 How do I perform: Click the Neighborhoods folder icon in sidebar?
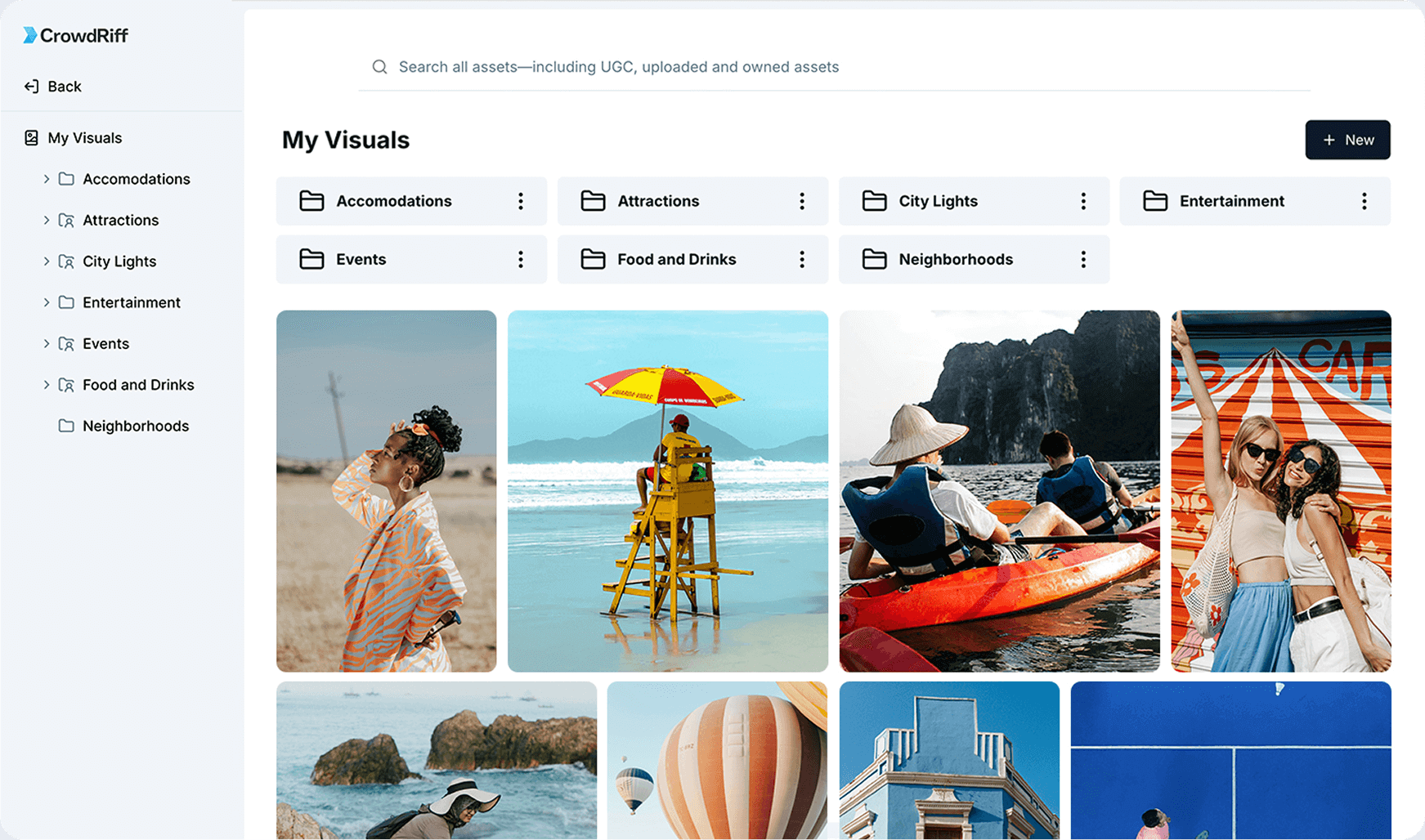66,426
